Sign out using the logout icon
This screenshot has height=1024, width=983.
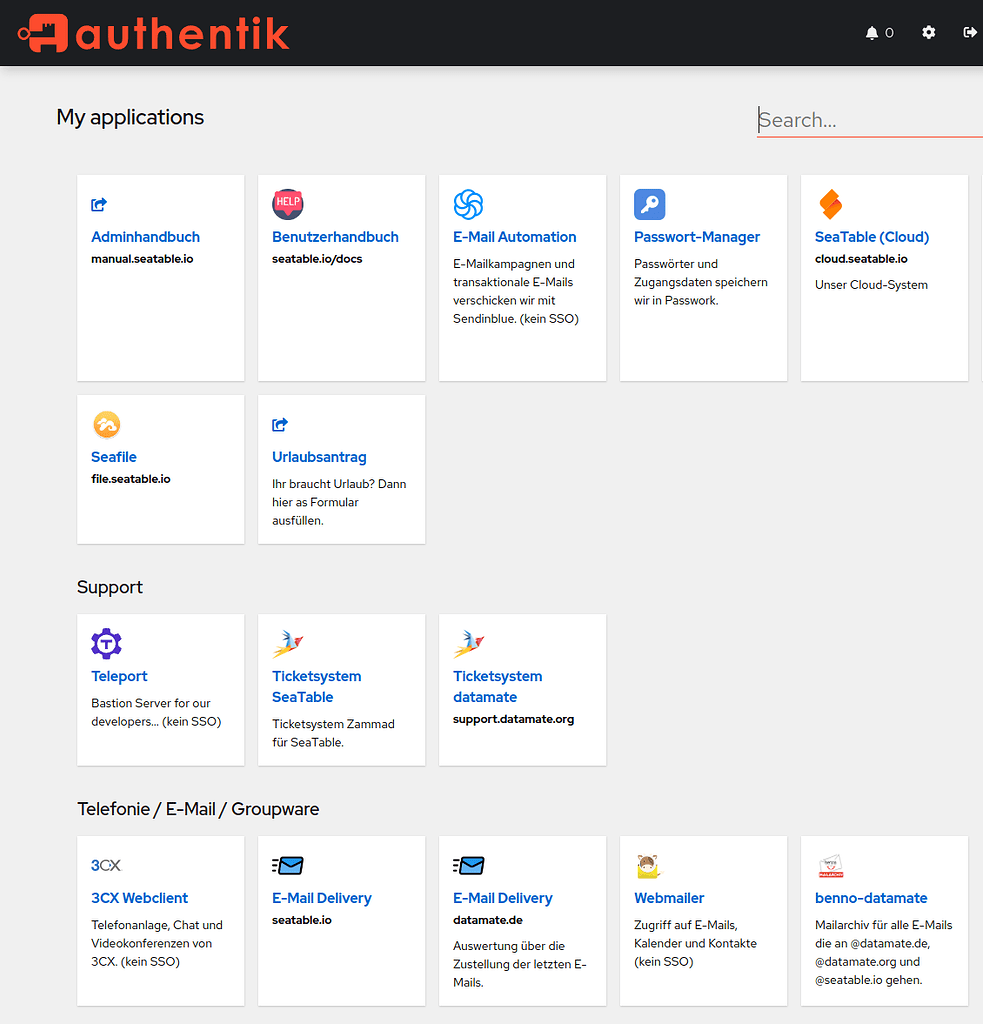pyautogui.click(x=969, y=32)
